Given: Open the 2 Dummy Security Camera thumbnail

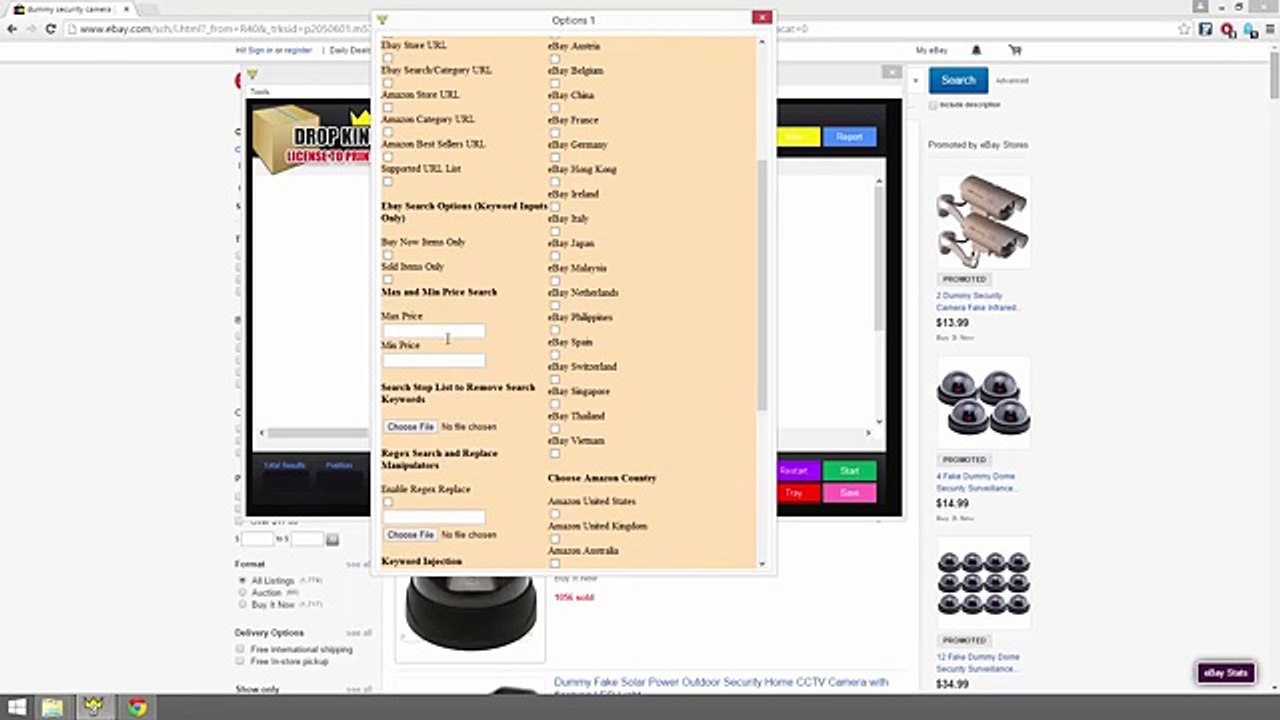Looking at the screenshot, I should point(983,222).
